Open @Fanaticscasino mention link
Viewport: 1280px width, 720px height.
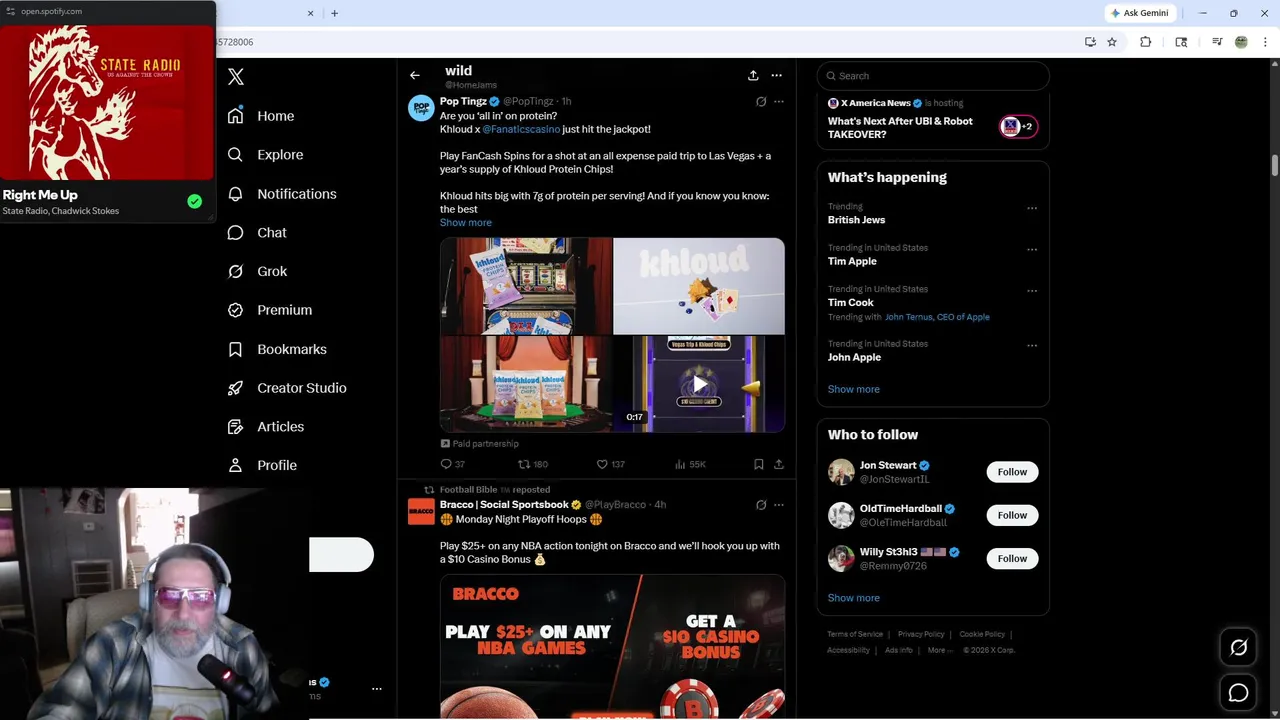click(x=521, y=129)
